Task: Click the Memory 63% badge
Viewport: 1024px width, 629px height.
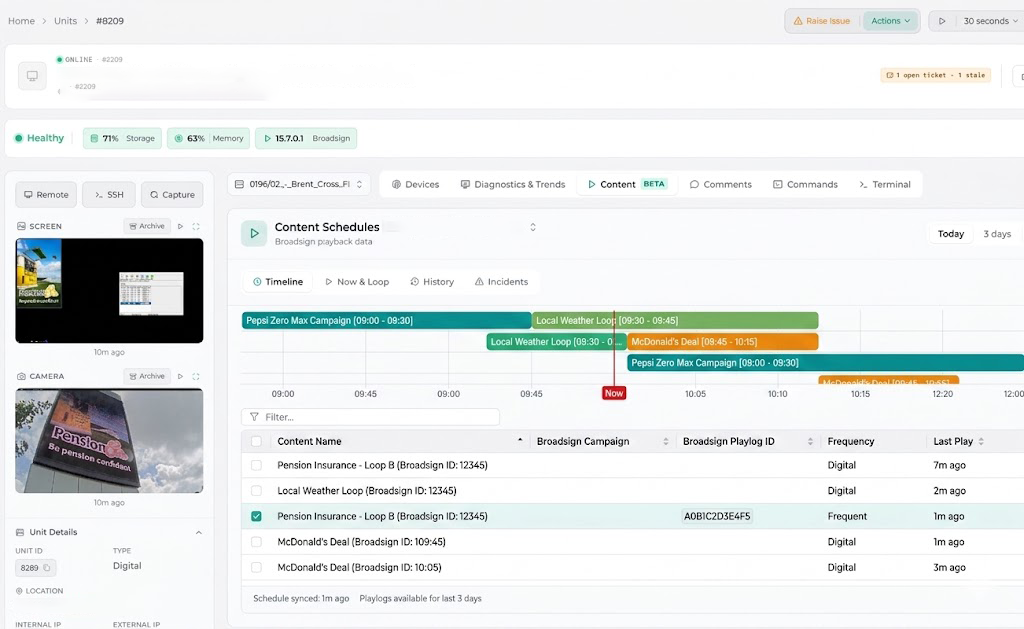Action: [x=208, y=138]
